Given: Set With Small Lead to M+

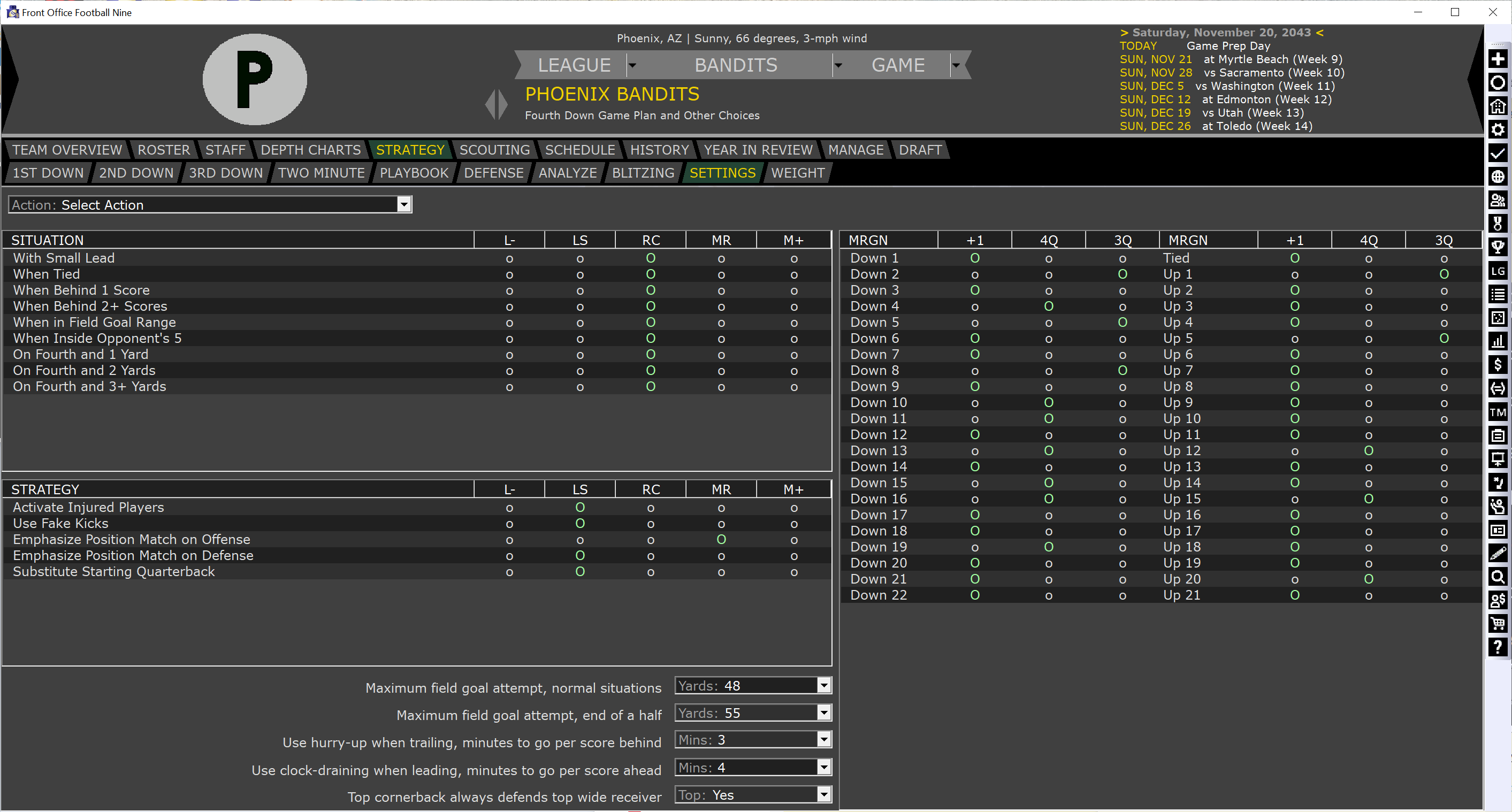Looking at the screenshot, I should coord(793,259).
